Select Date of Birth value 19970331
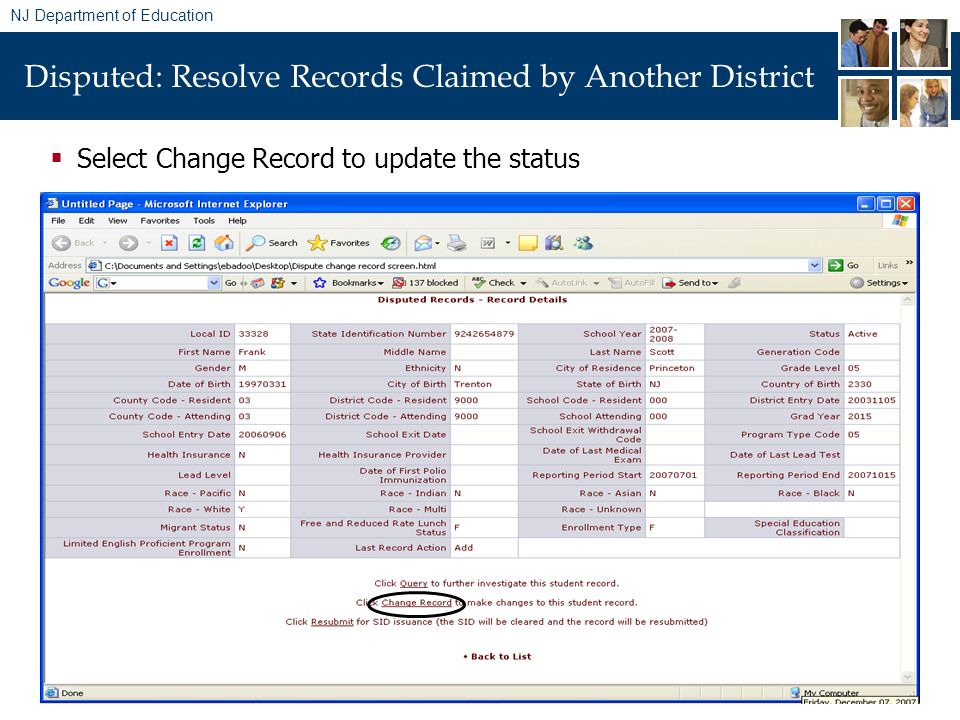Screen dimensions: 960x720 pyautogui.click(x=262, y=384)
